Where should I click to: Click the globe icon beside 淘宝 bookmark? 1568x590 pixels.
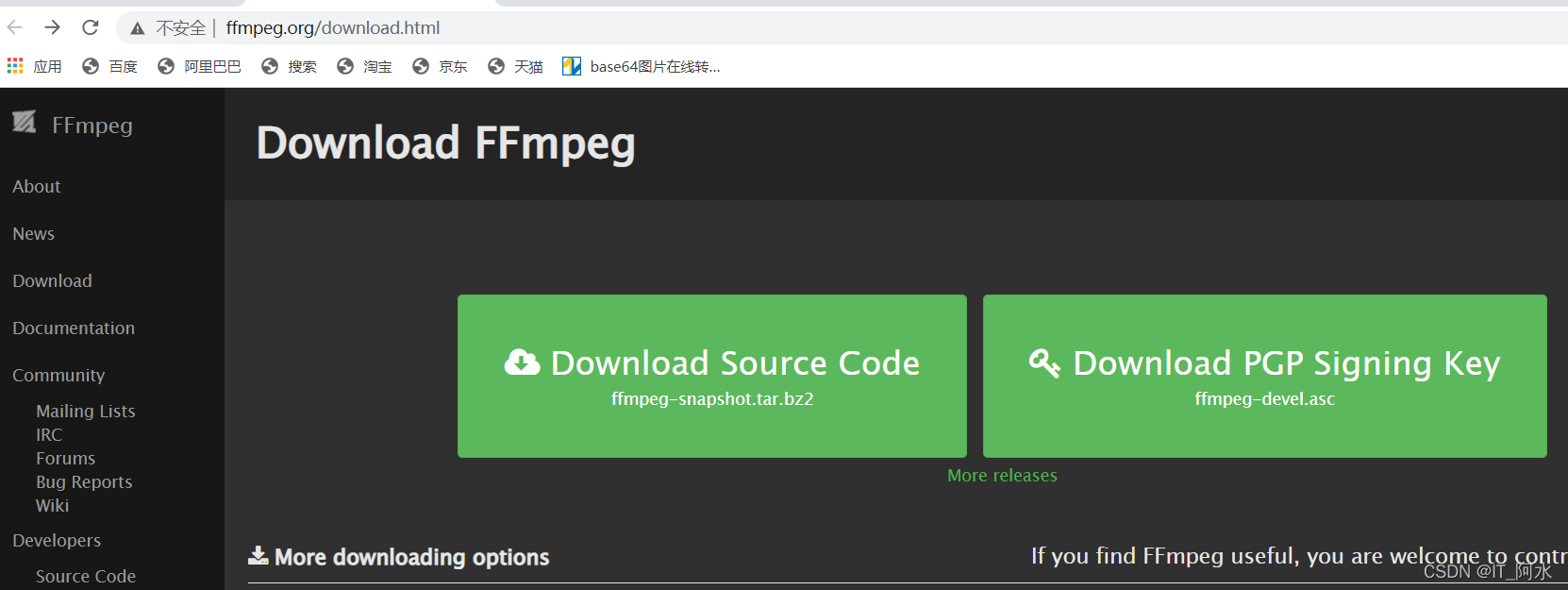pos(345,66)
